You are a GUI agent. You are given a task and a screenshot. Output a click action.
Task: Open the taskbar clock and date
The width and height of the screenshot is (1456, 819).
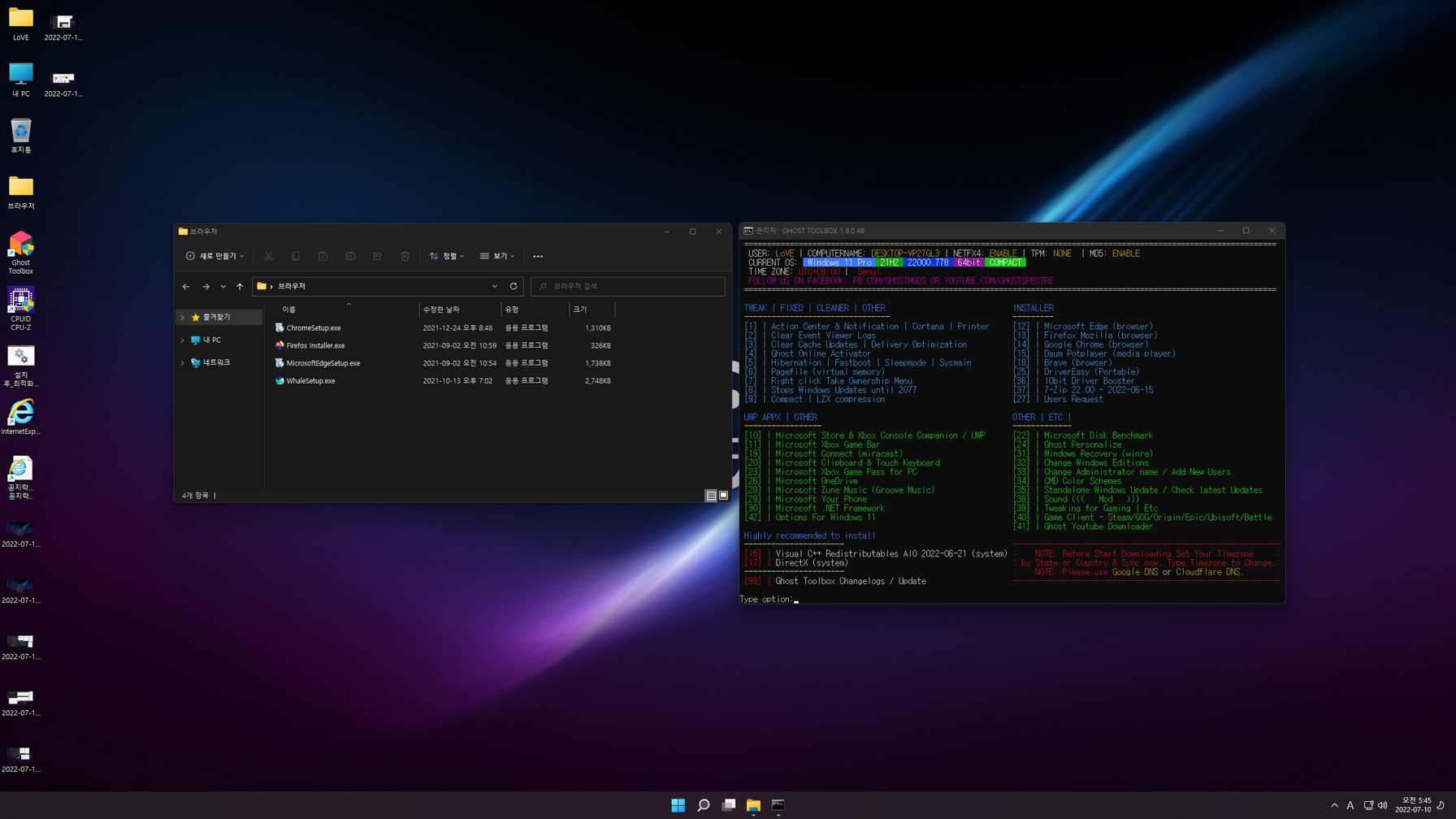pos(1413,805)
